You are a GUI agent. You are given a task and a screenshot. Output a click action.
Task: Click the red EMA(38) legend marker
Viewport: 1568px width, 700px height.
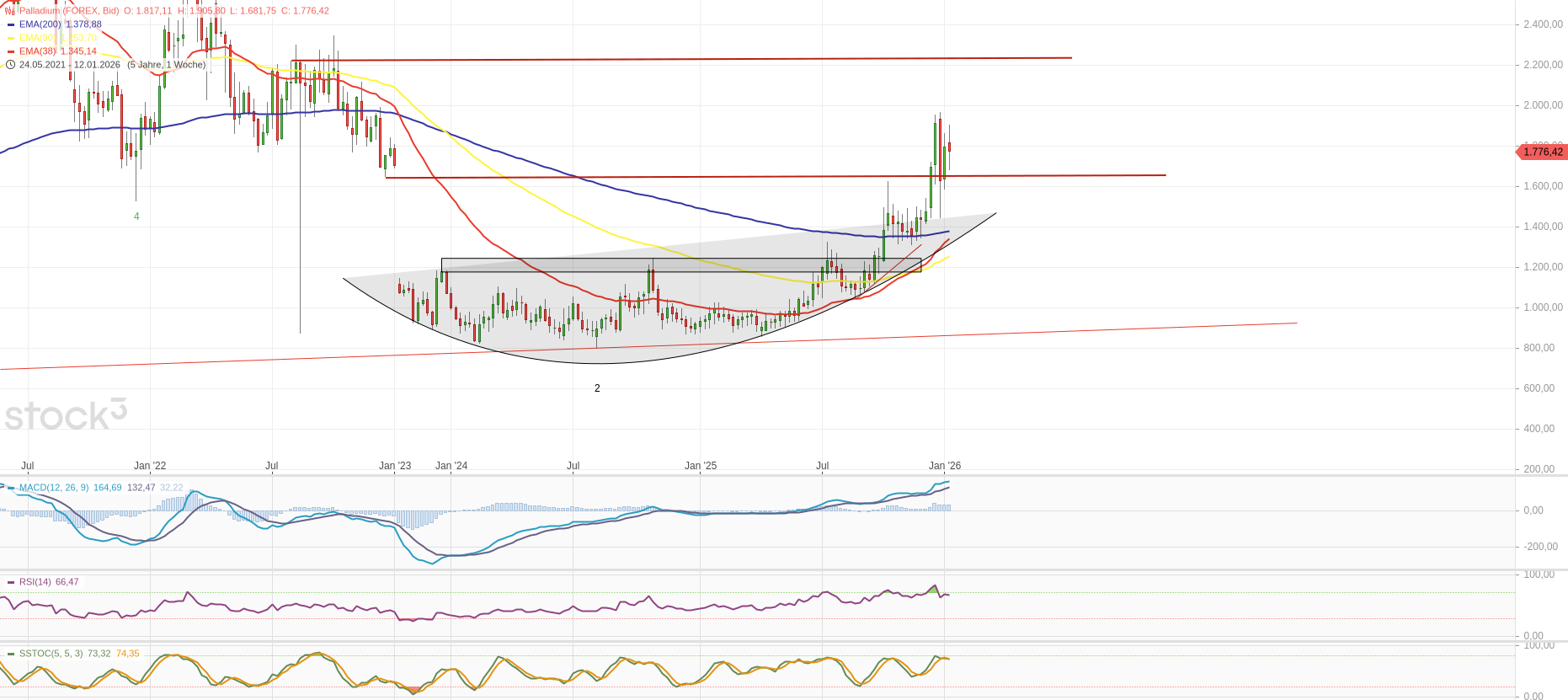pyautogui.click(x=11, y=51)
